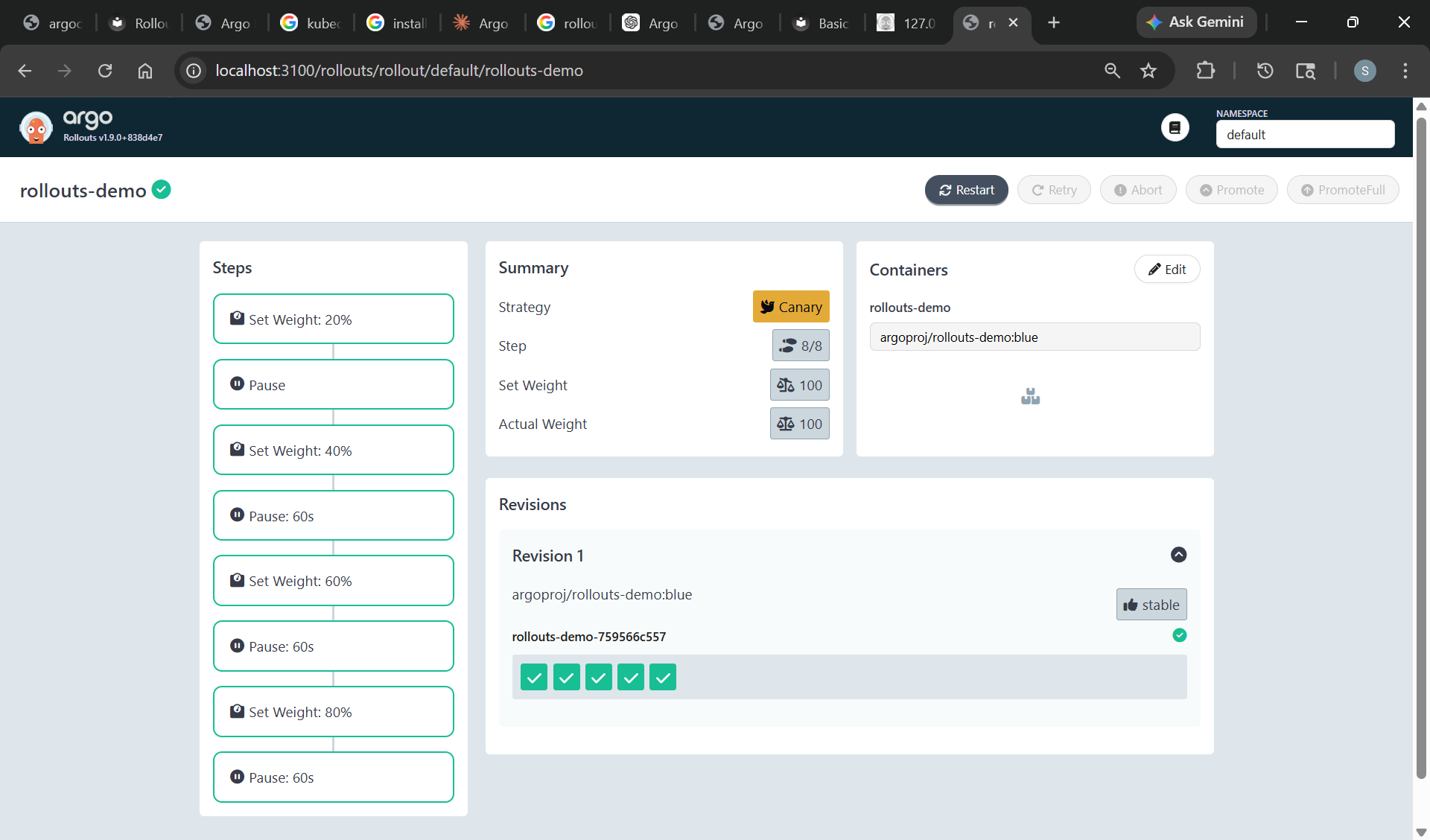
Task: Switch to the argoc browser tab
Action: click(x=52, y=23)
